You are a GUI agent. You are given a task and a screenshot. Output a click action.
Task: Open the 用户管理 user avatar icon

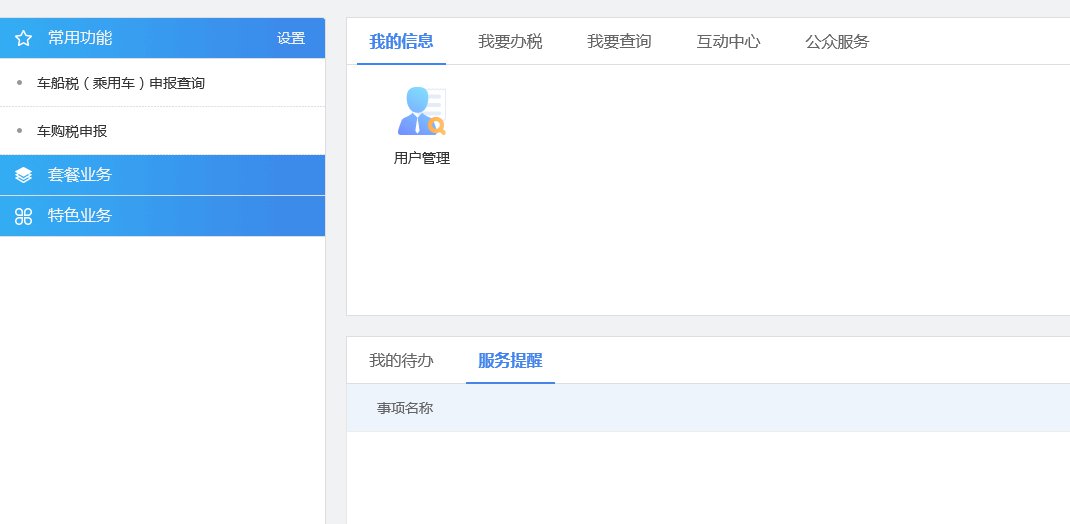421,111
